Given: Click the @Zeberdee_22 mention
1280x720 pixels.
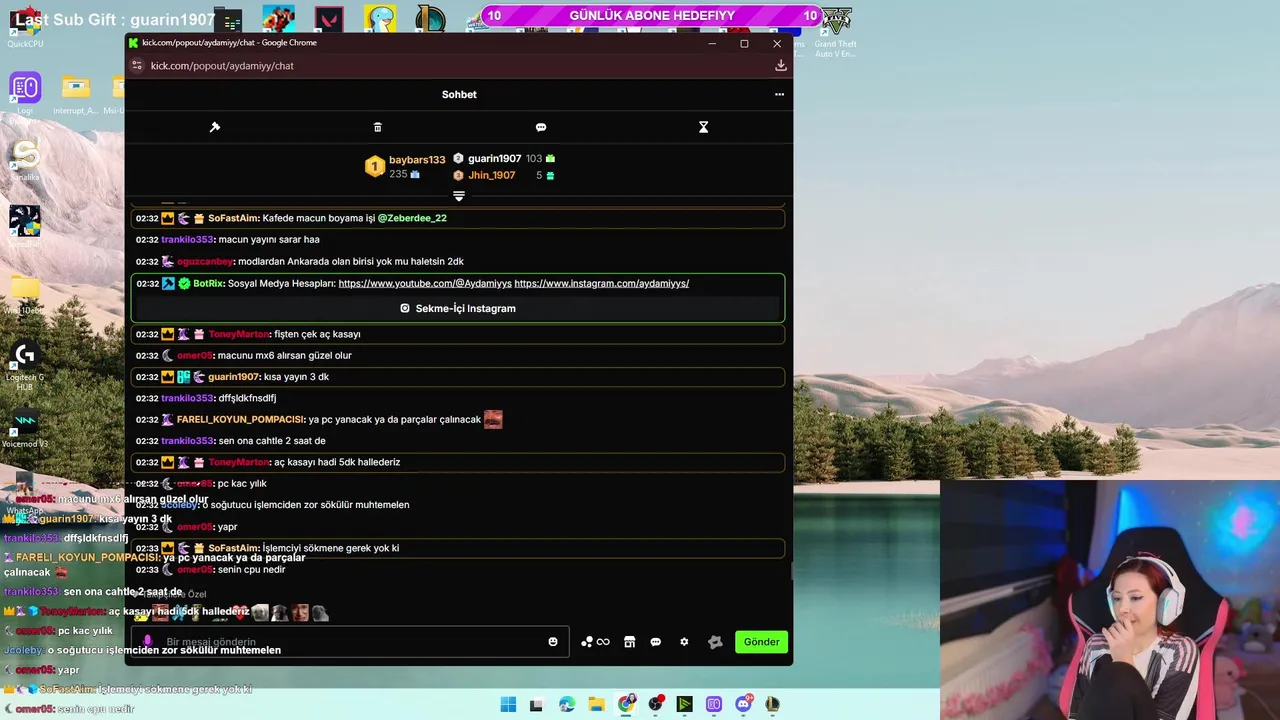Looking at the screenshot, I should (412, 218).
